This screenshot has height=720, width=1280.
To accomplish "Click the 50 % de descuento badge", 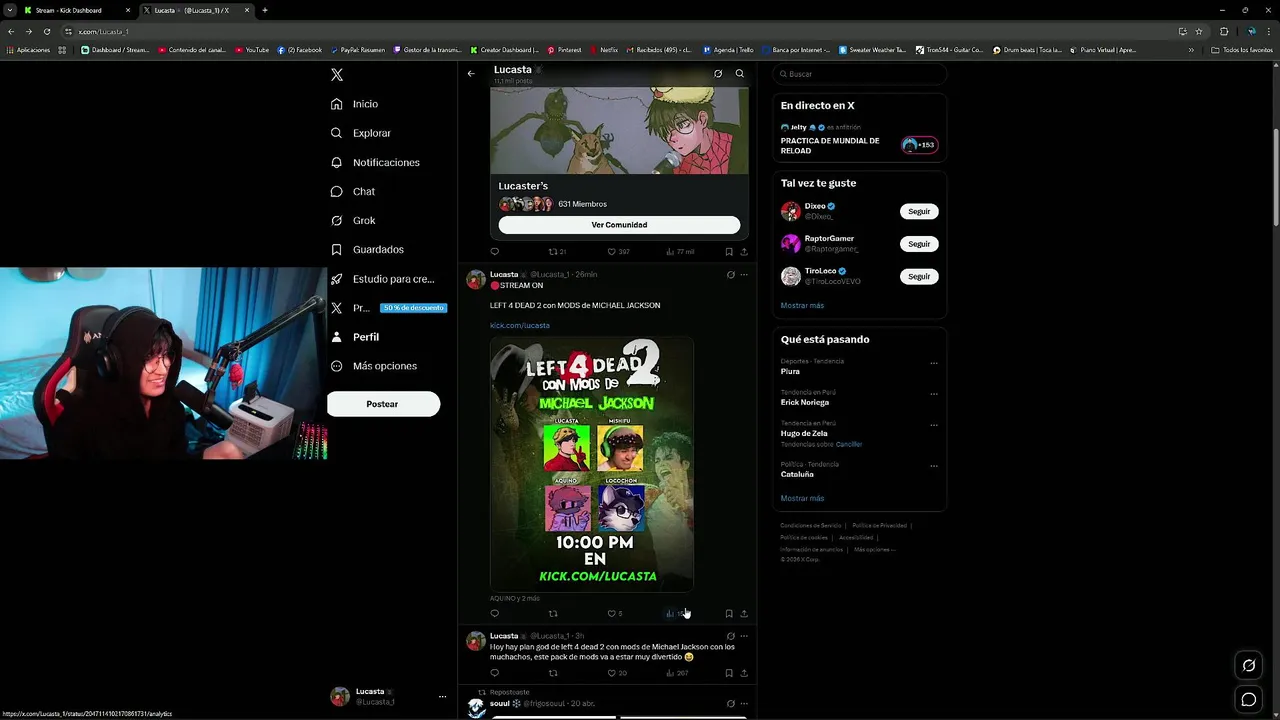I will click(x=413, y=308).
